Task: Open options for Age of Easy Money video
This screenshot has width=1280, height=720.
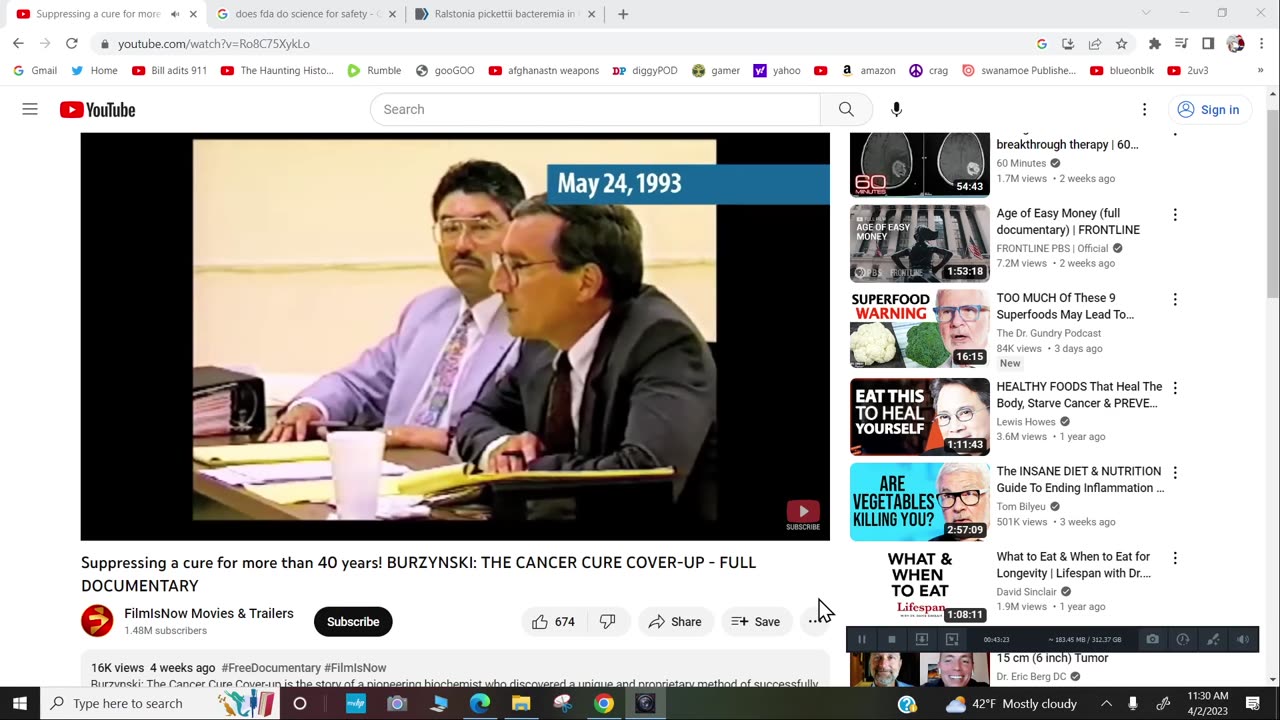Action: [x=1175, y=215]
